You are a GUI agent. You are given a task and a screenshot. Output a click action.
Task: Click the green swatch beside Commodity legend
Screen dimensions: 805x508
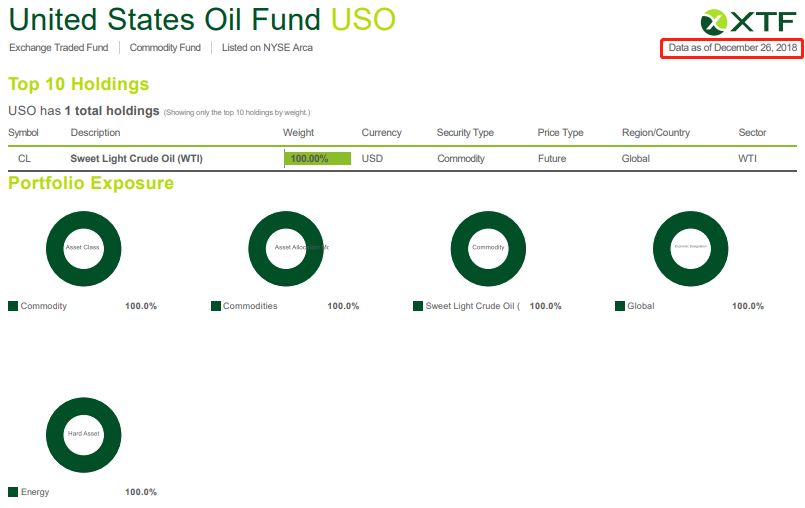13,306
